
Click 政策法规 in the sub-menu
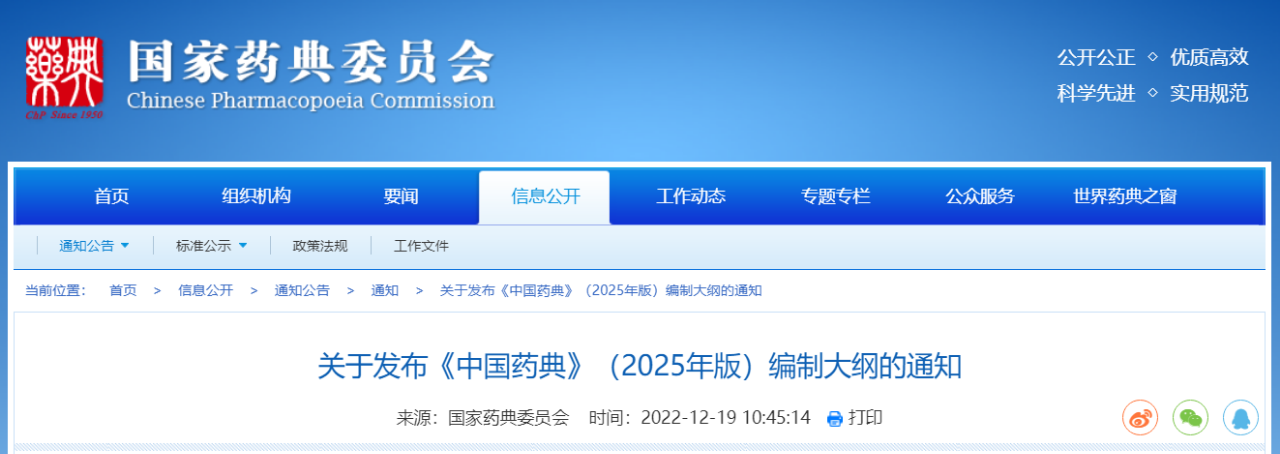[320, 246]
